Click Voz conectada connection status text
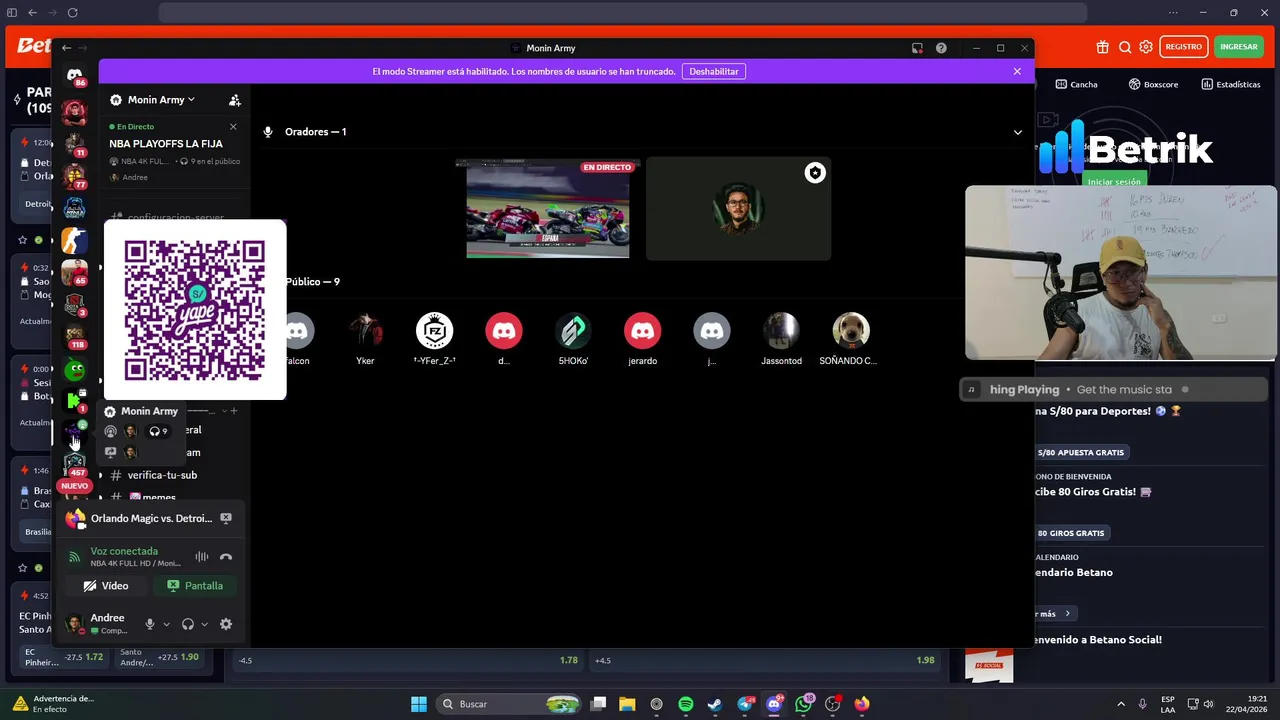The image size is (1280, 720). (x=124, y=551)
